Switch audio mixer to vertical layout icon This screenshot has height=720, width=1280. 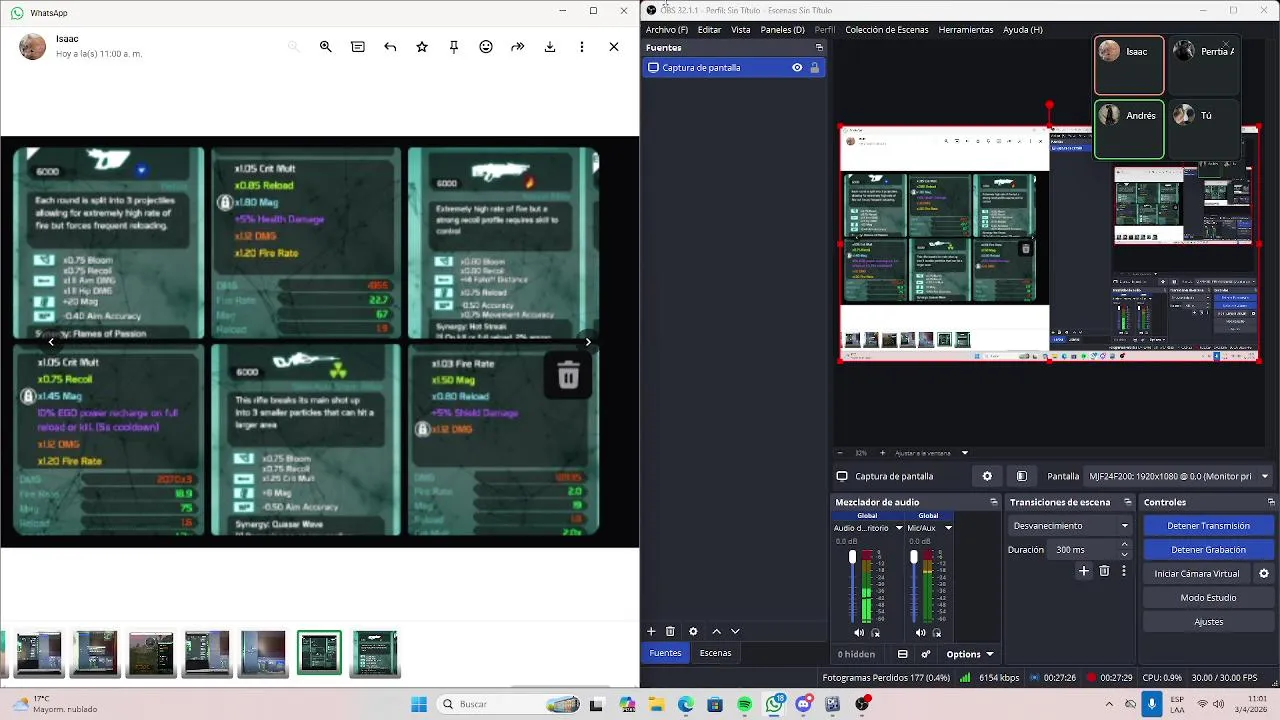click(x=902, y=654)
